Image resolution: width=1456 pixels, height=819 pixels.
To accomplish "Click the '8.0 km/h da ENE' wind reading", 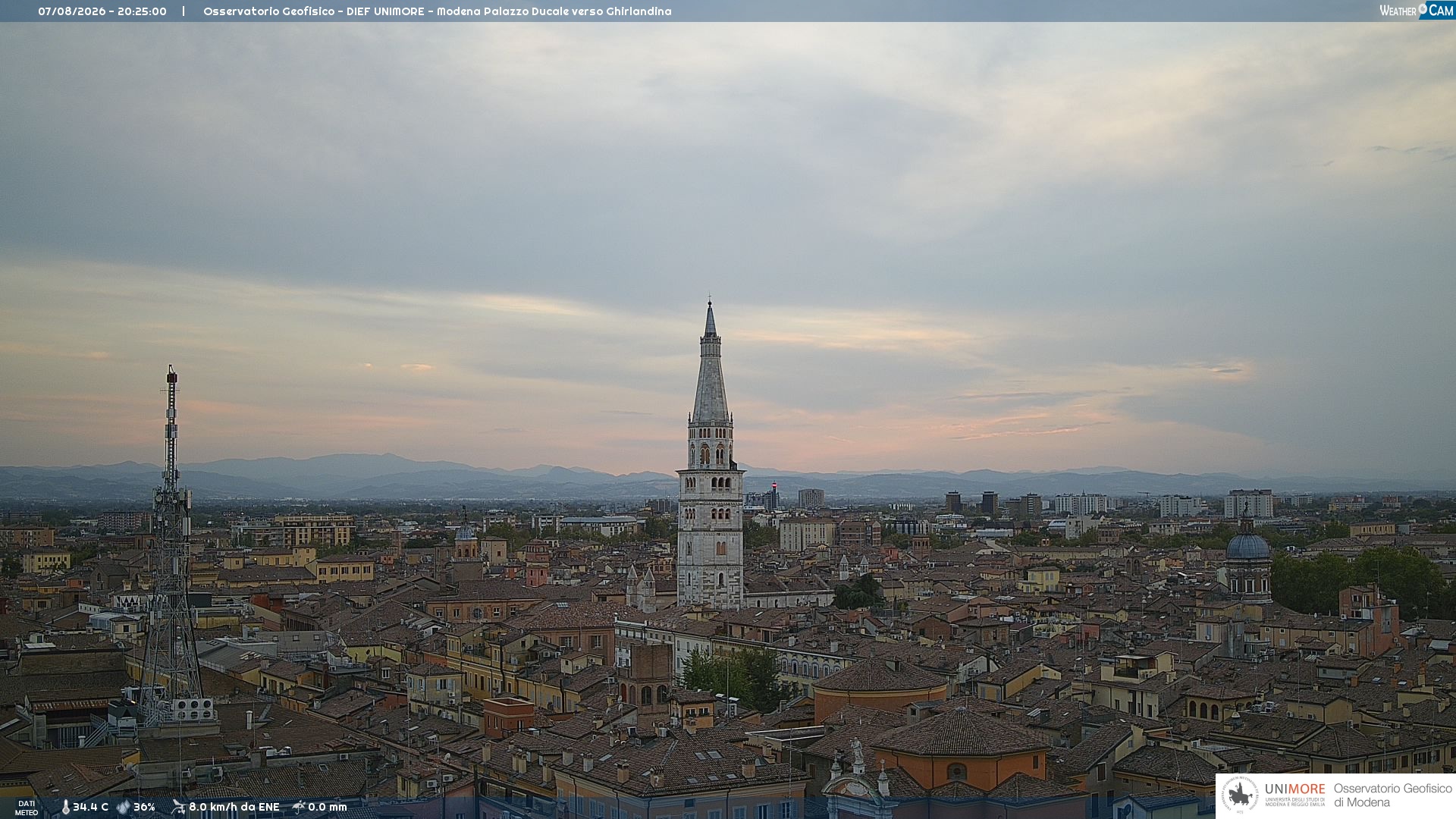I will [x=234, y=807].
